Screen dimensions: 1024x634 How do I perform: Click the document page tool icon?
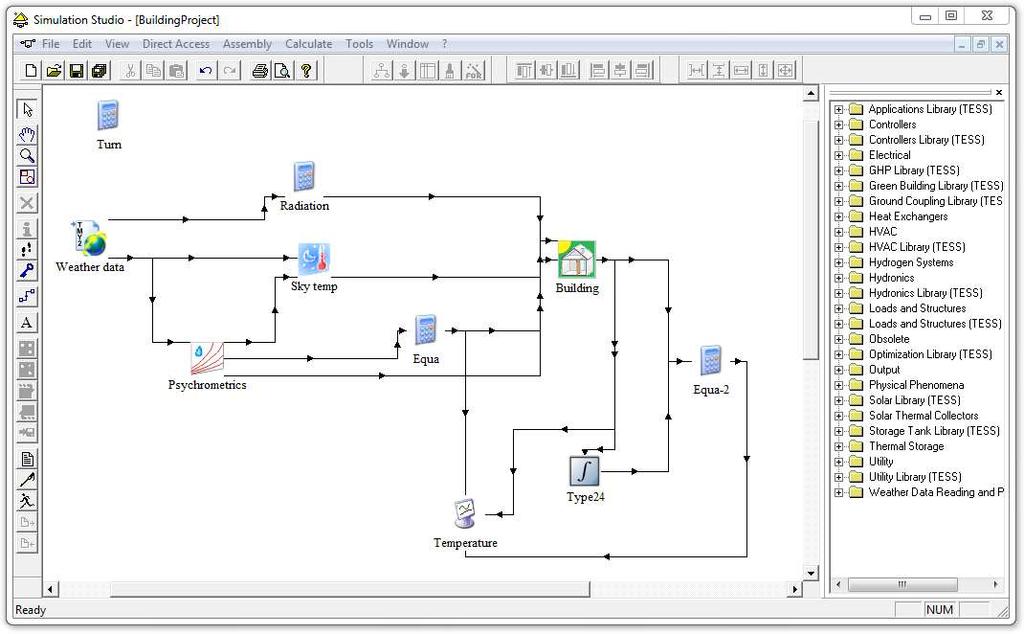27,459
